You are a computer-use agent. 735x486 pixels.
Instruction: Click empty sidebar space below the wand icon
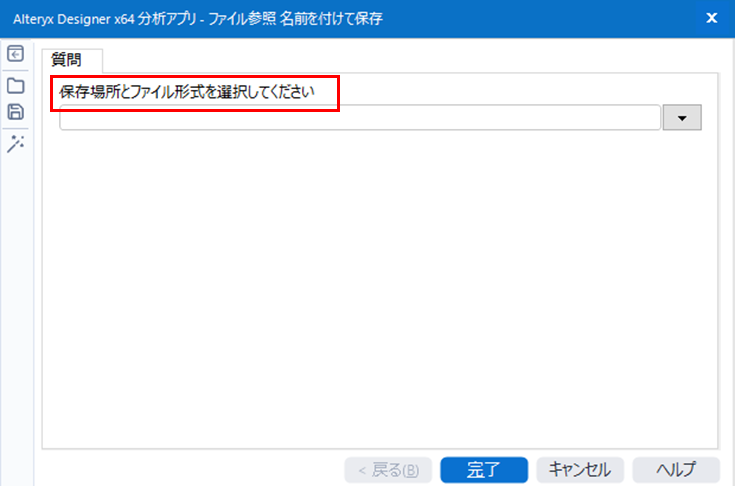tap(15, 300)
